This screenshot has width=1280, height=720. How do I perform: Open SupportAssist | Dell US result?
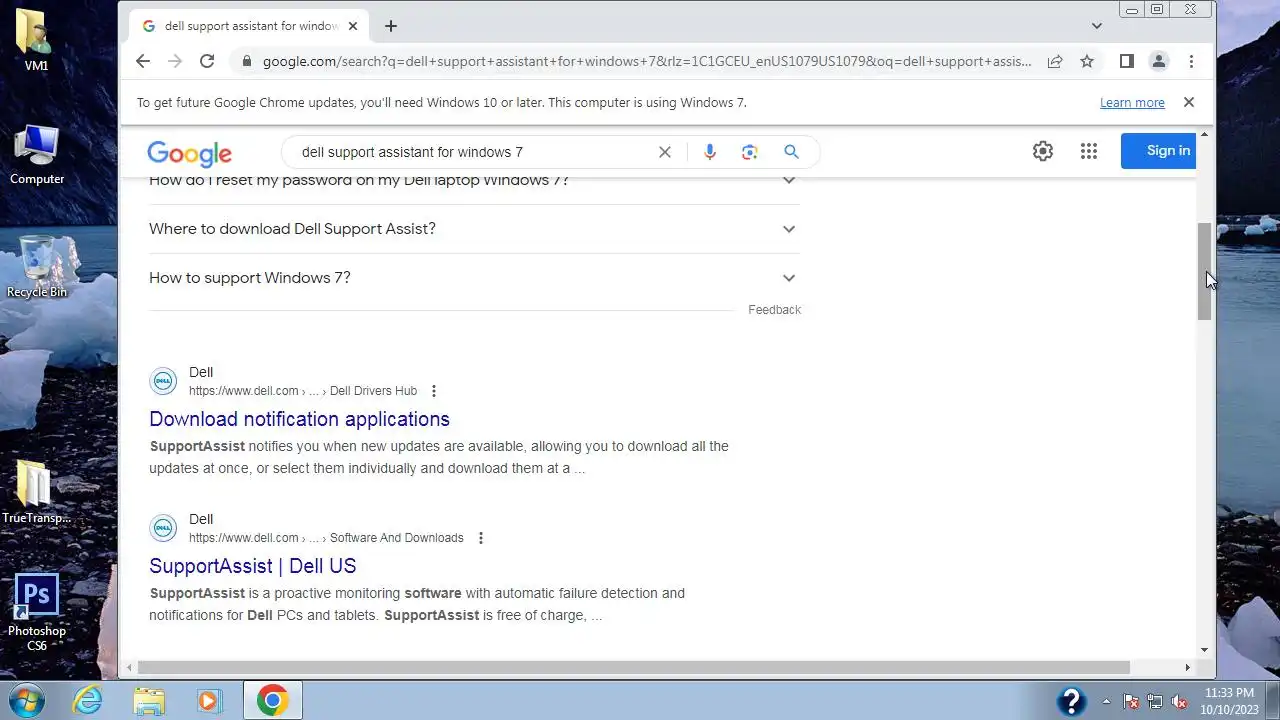[x=253, y=566]
